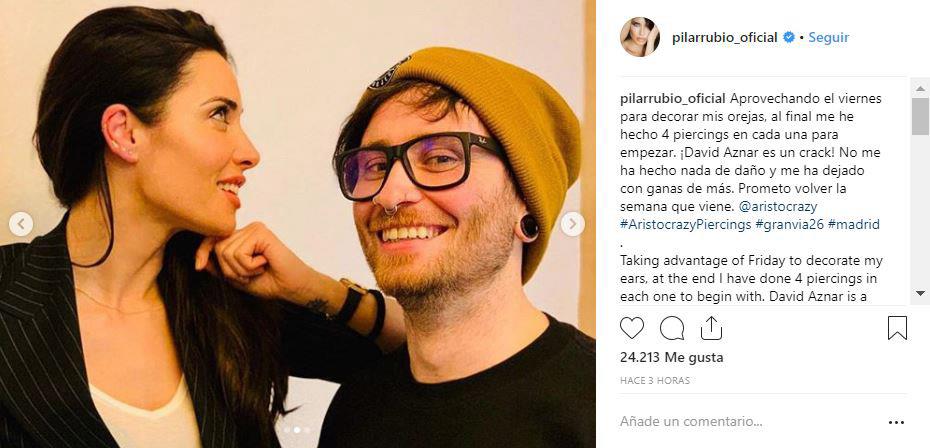Open the #granvia26 hashtag
This screenshot has height=448, width=930.
[x=789, y=225]
